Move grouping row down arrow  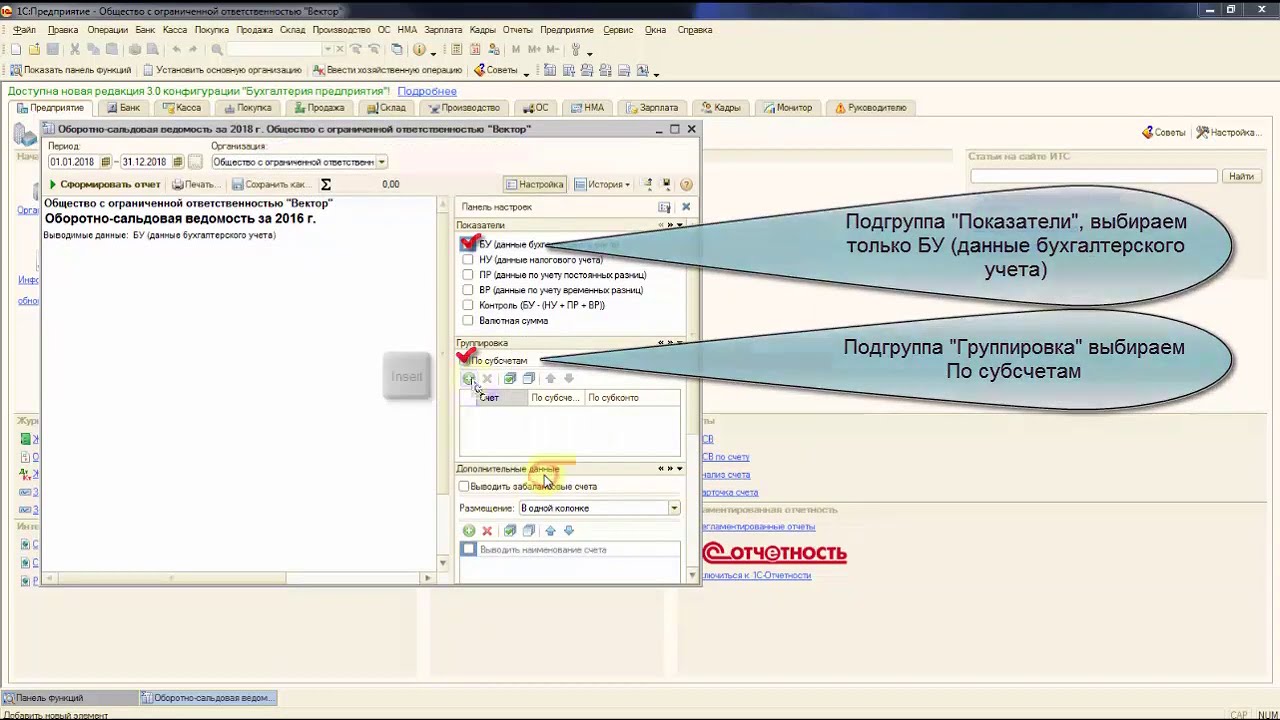click(x=569, y=378)
